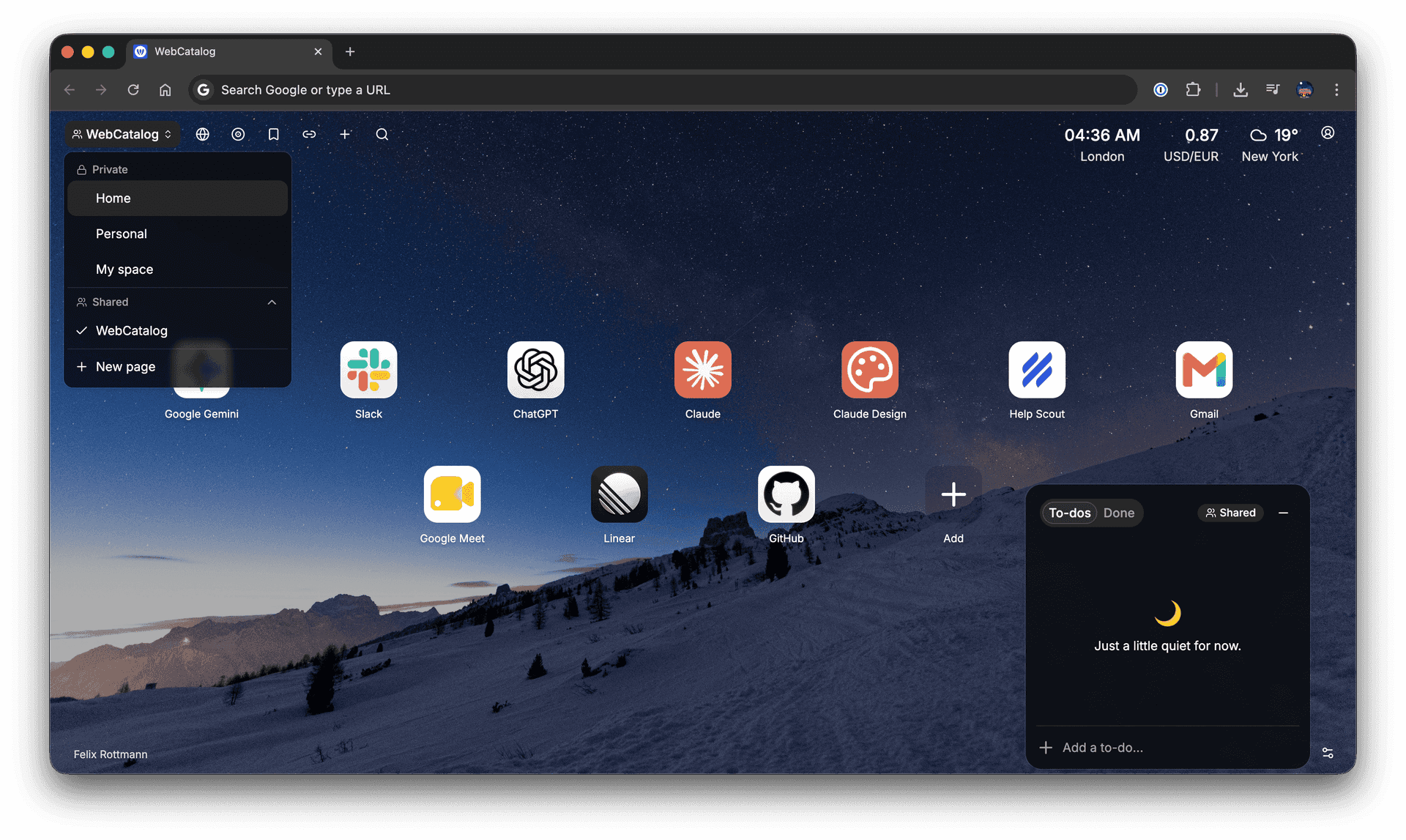The image size is (1406, 840).
Task: Open the WebCatalog page switcher dropdown
Action: [122, 134]
